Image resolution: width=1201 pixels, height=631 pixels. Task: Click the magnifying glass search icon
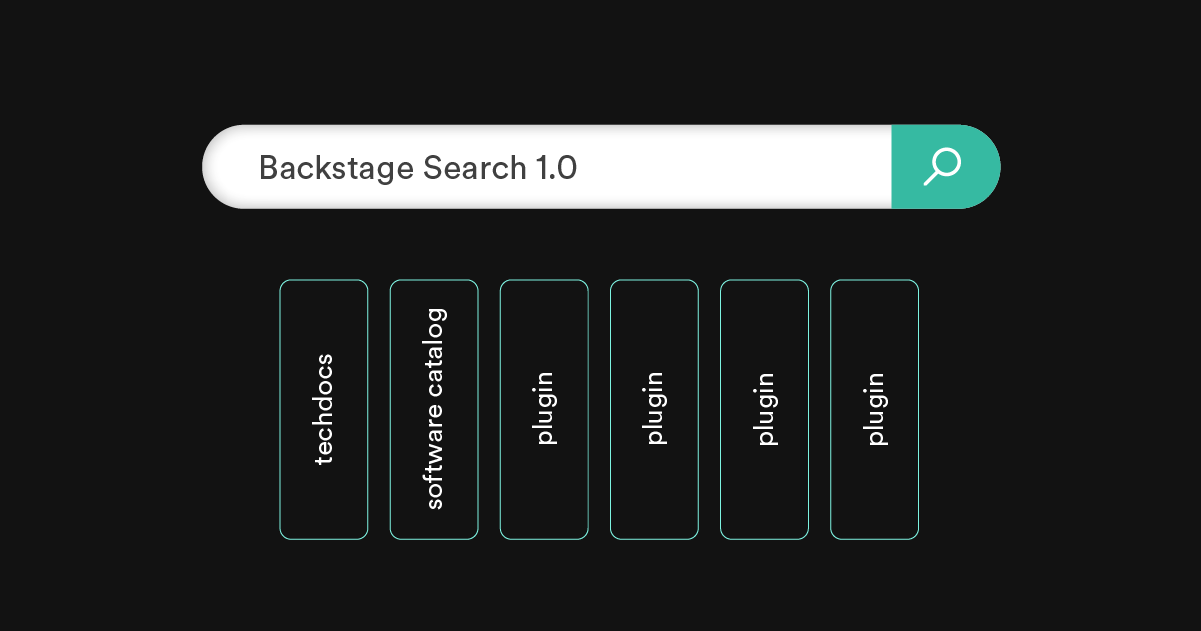pos(942,167)
